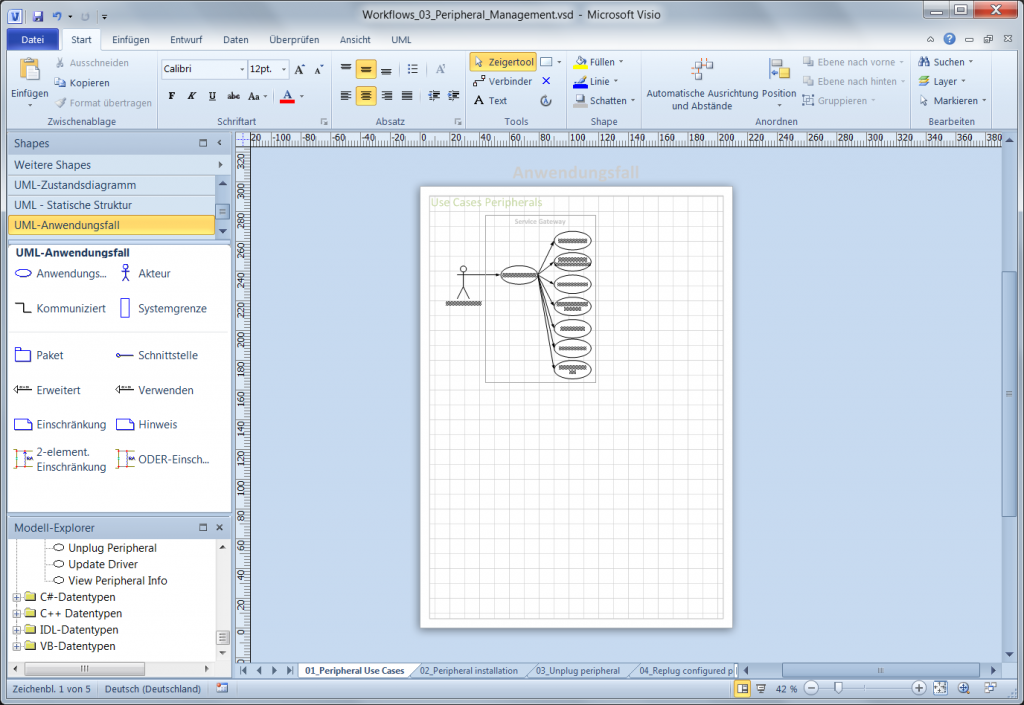The image size is (1024, 705).
Task: Align paragraph right
Action: coord(387,96)
